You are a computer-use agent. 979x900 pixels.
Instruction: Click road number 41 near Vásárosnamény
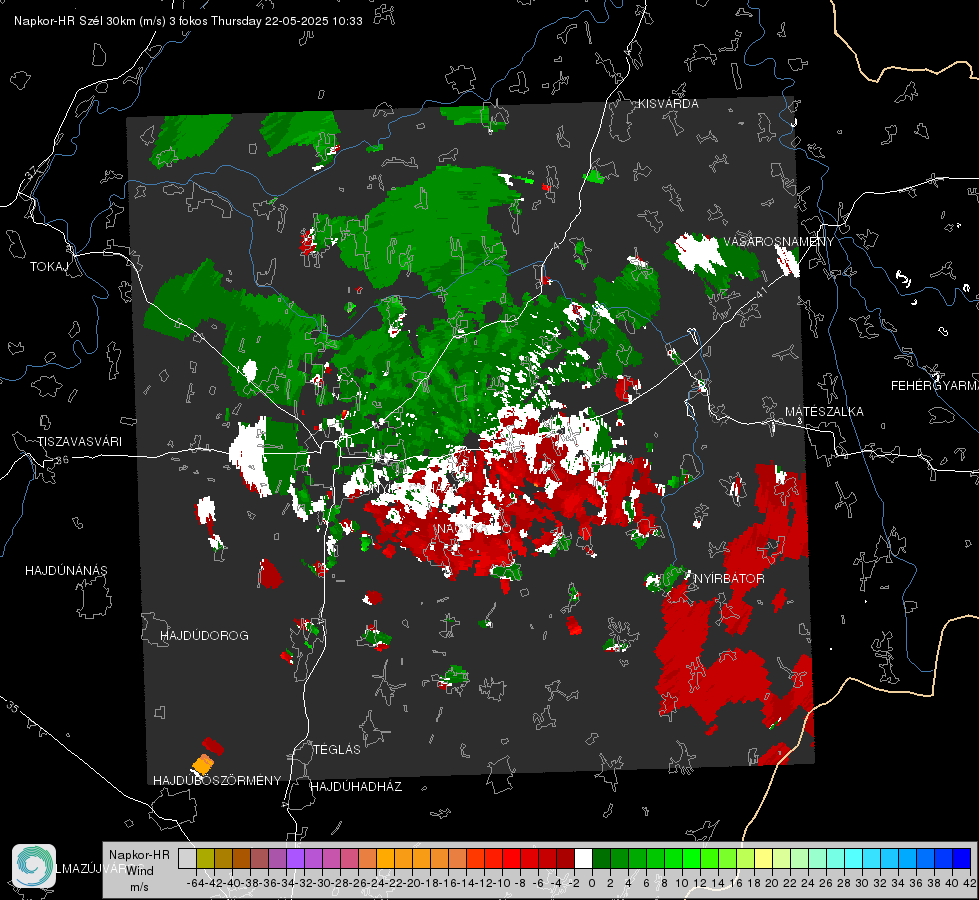click(x=762, y=292)
